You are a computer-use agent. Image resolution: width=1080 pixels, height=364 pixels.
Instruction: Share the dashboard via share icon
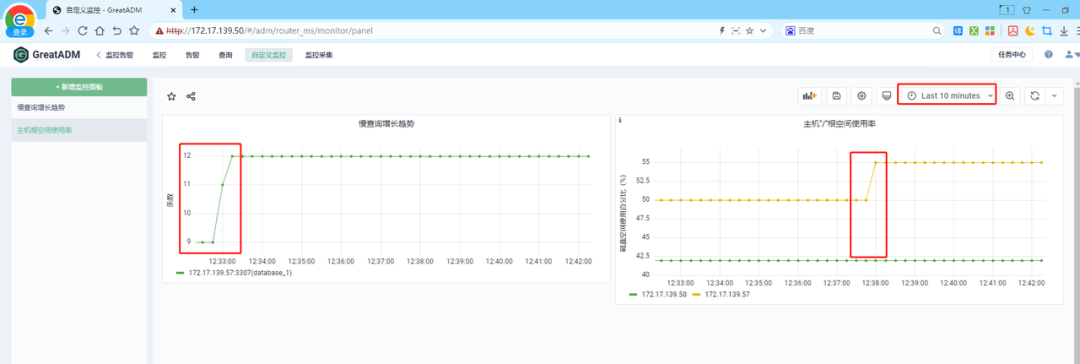(191, 97)
